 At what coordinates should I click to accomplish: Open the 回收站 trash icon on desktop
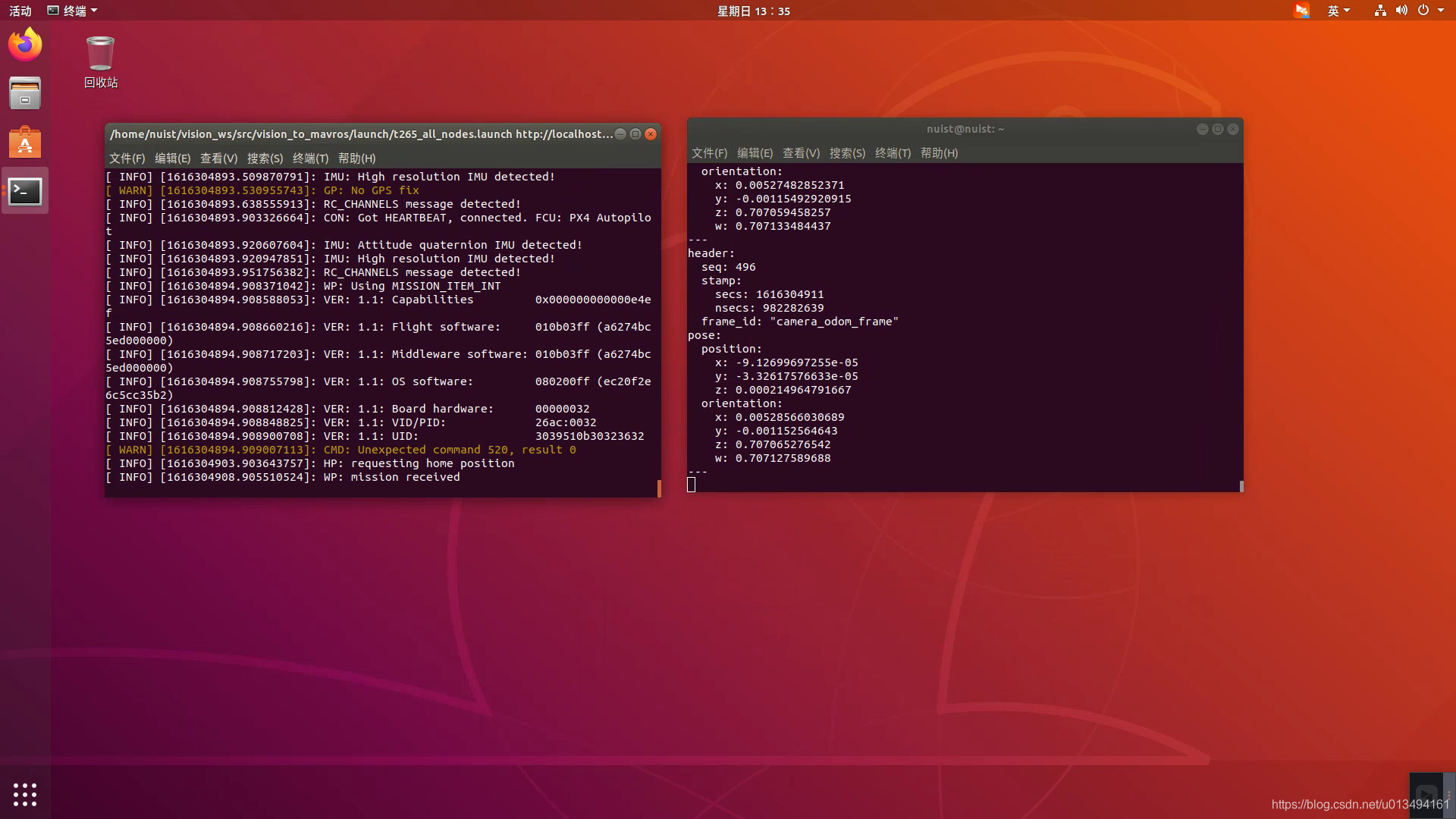pos(100,62)
